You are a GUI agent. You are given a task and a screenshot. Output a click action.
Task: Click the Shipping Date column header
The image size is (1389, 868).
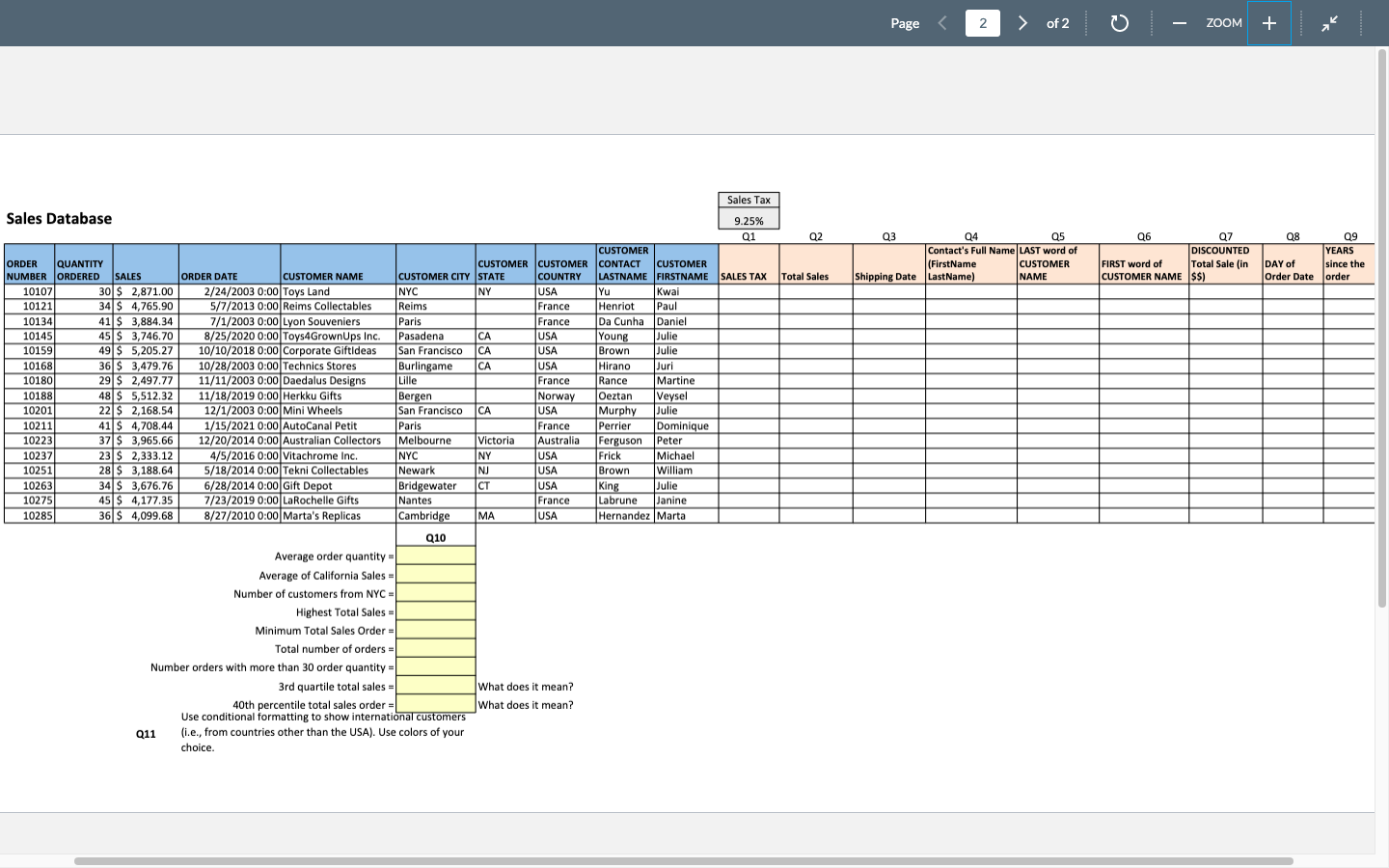pyautogui.click(x=888, y=263)
